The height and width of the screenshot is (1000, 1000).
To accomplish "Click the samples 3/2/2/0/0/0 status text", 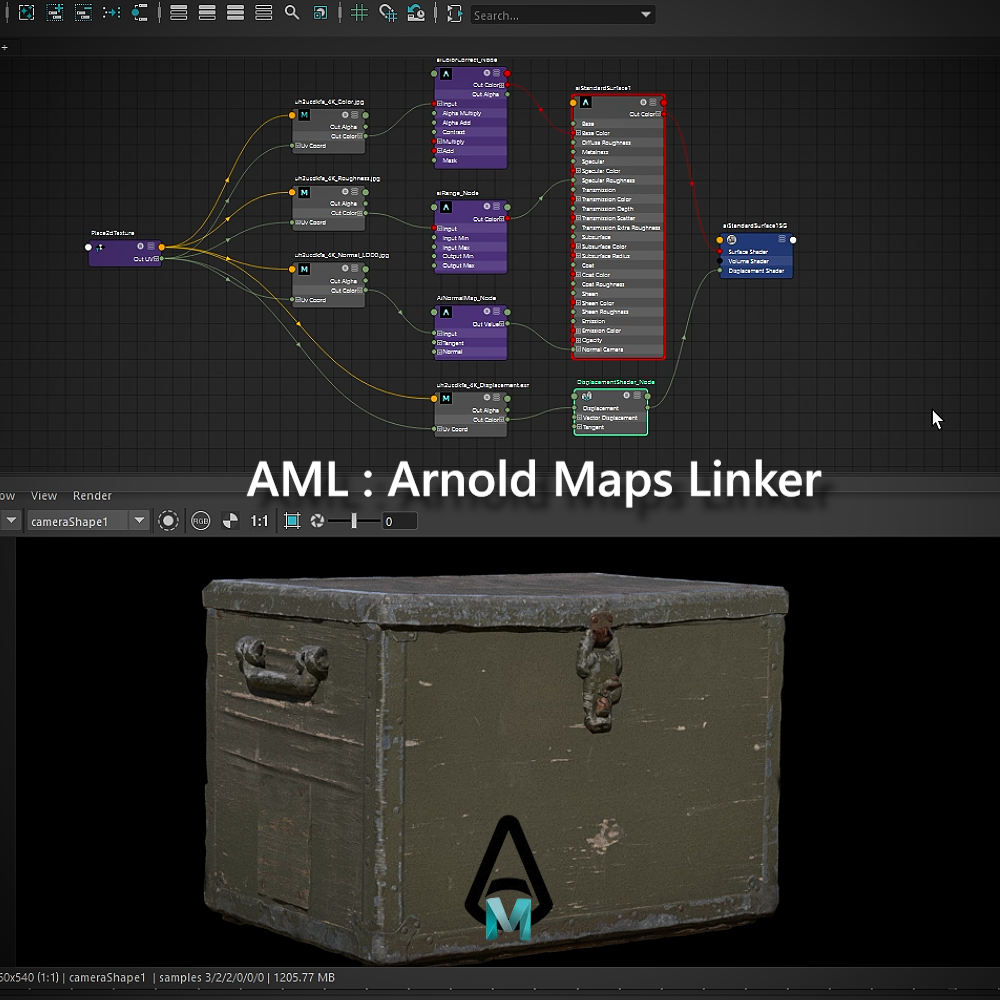I will 214,977.
